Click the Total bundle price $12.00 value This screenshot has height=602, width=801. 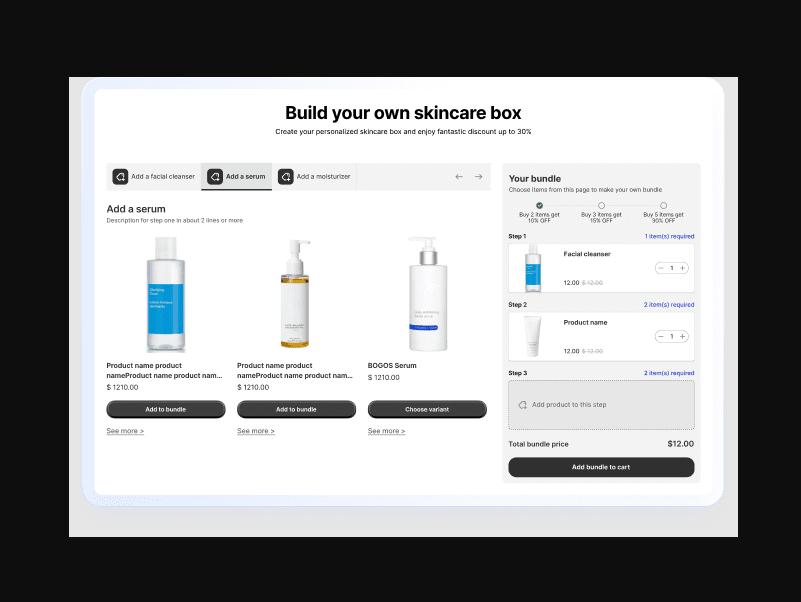[680, 444]
